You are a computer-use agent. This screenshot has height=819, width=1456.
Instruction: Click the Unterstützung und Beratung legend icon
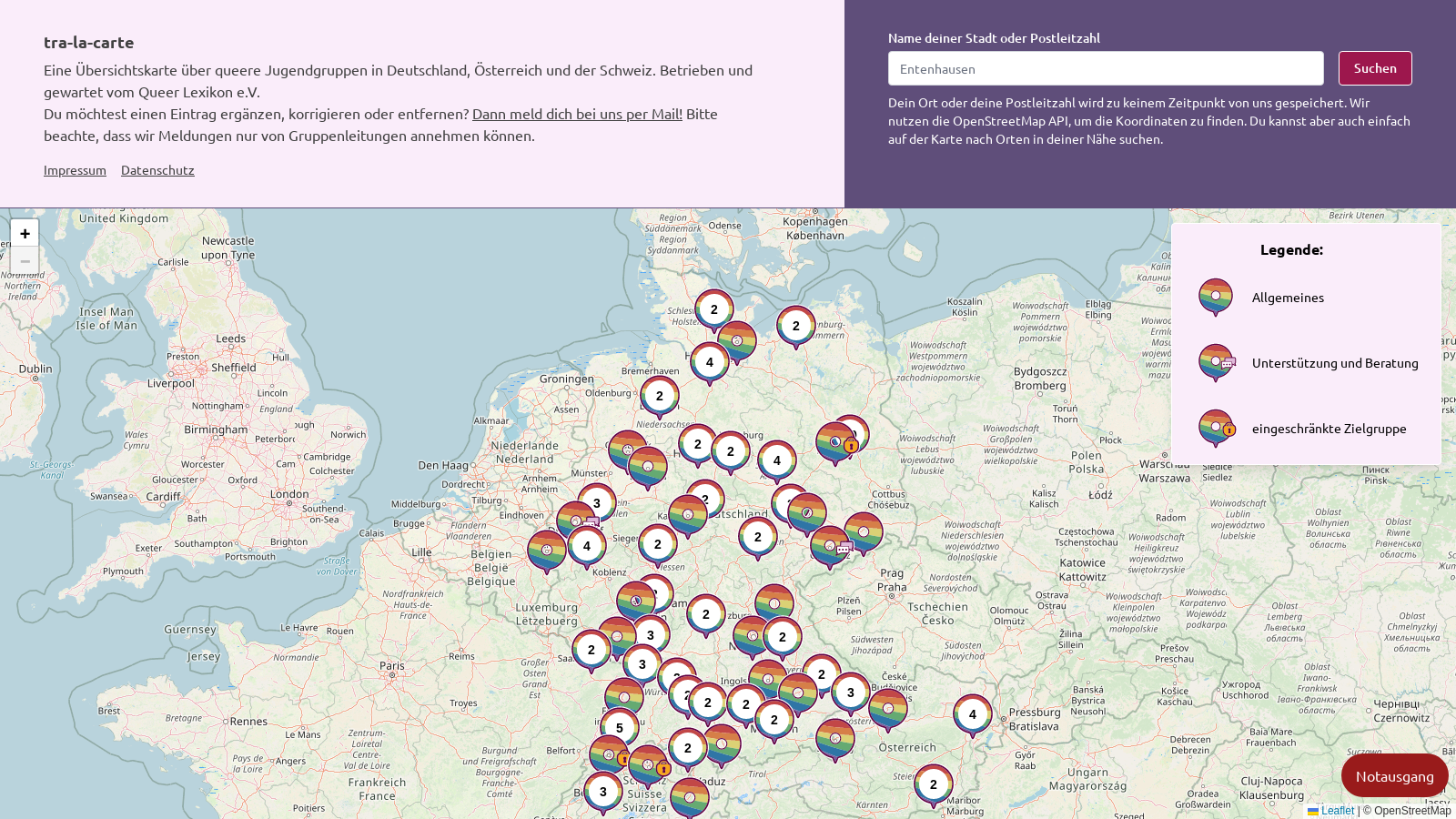(x=1217, y=363)
